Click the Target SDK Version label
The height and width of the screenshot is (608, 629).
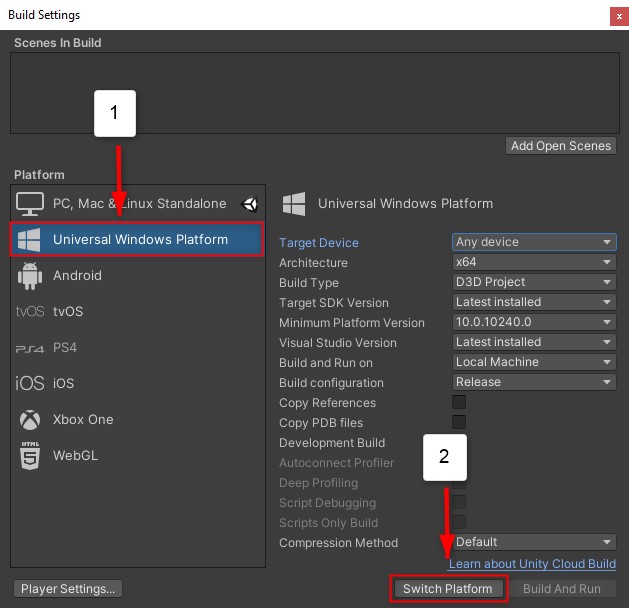(334, 303)
